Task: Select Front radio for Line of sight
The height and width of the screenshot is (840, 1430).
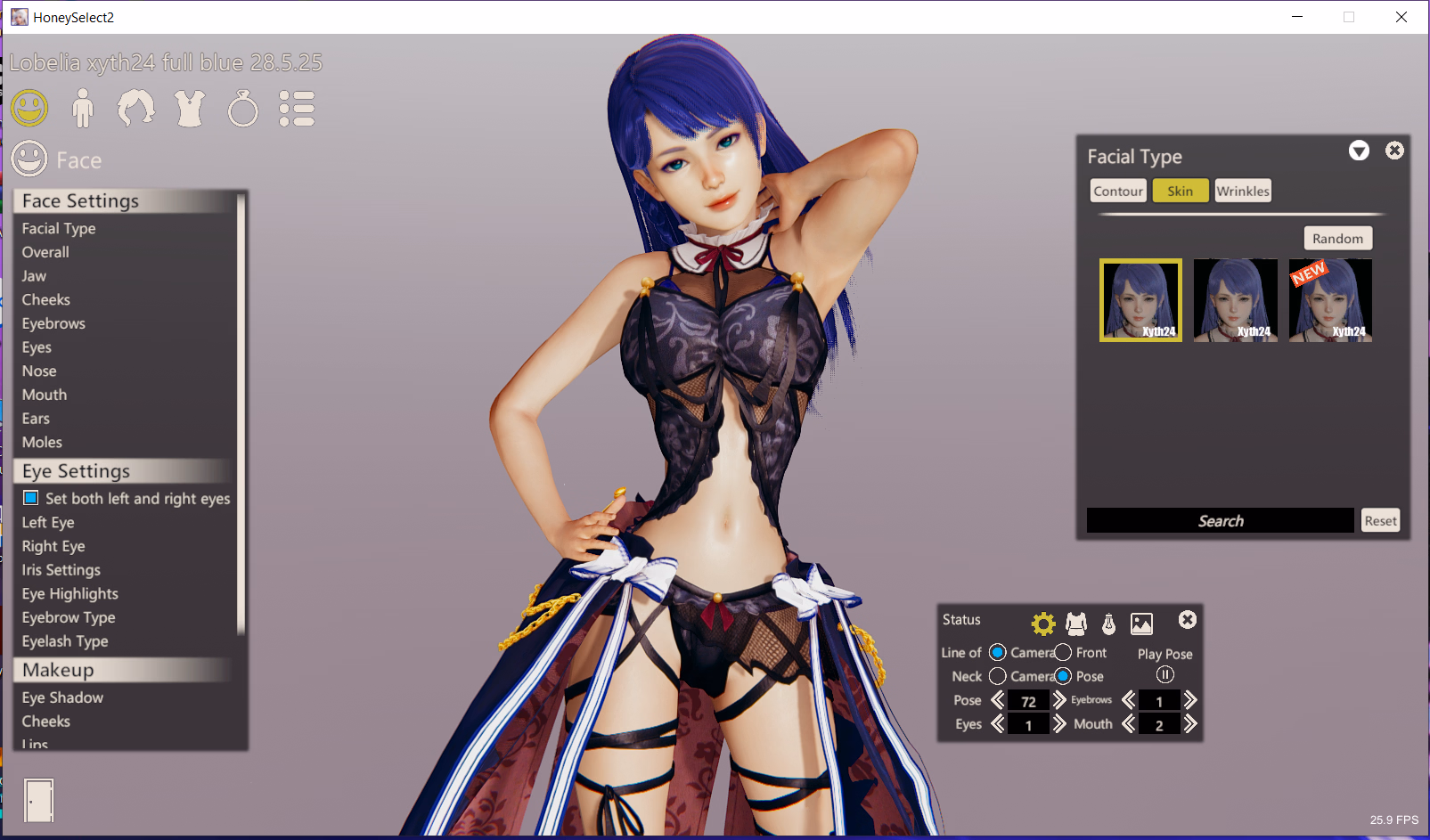Action: (1063, 653)
